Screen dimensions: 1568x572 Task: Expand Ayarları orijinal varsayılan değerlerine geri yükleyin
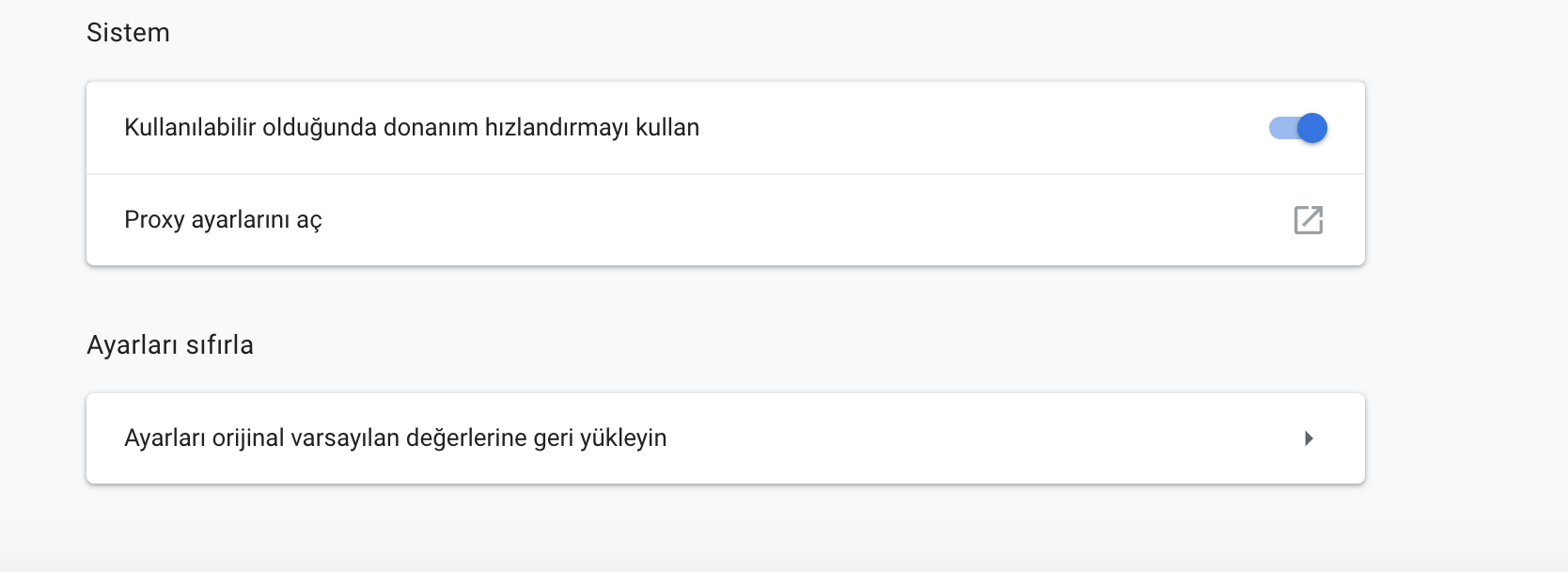pyautogui.click(x=724, y=438)
